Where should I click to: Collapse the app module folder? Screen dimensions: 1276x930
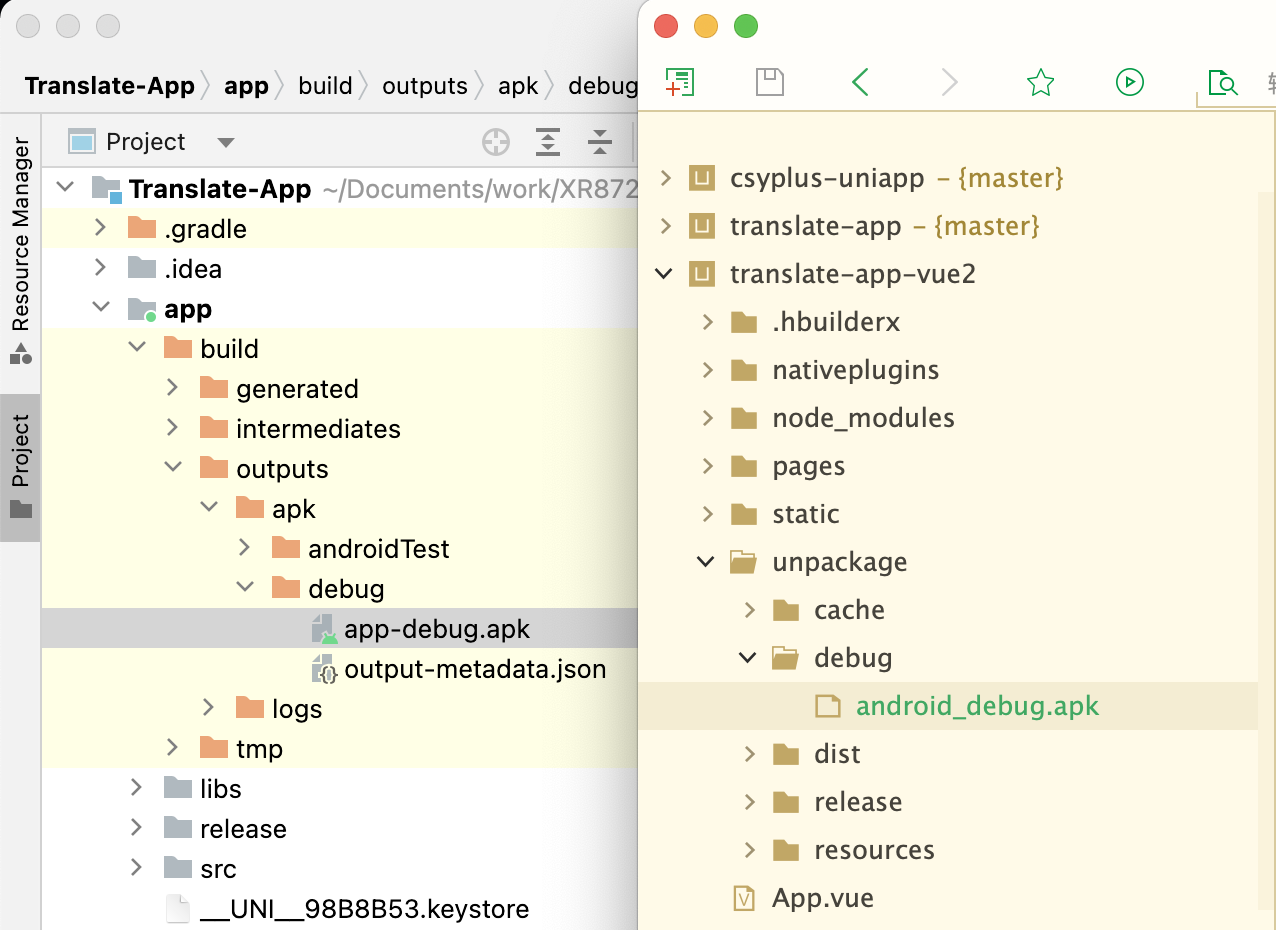pos(101,308)
